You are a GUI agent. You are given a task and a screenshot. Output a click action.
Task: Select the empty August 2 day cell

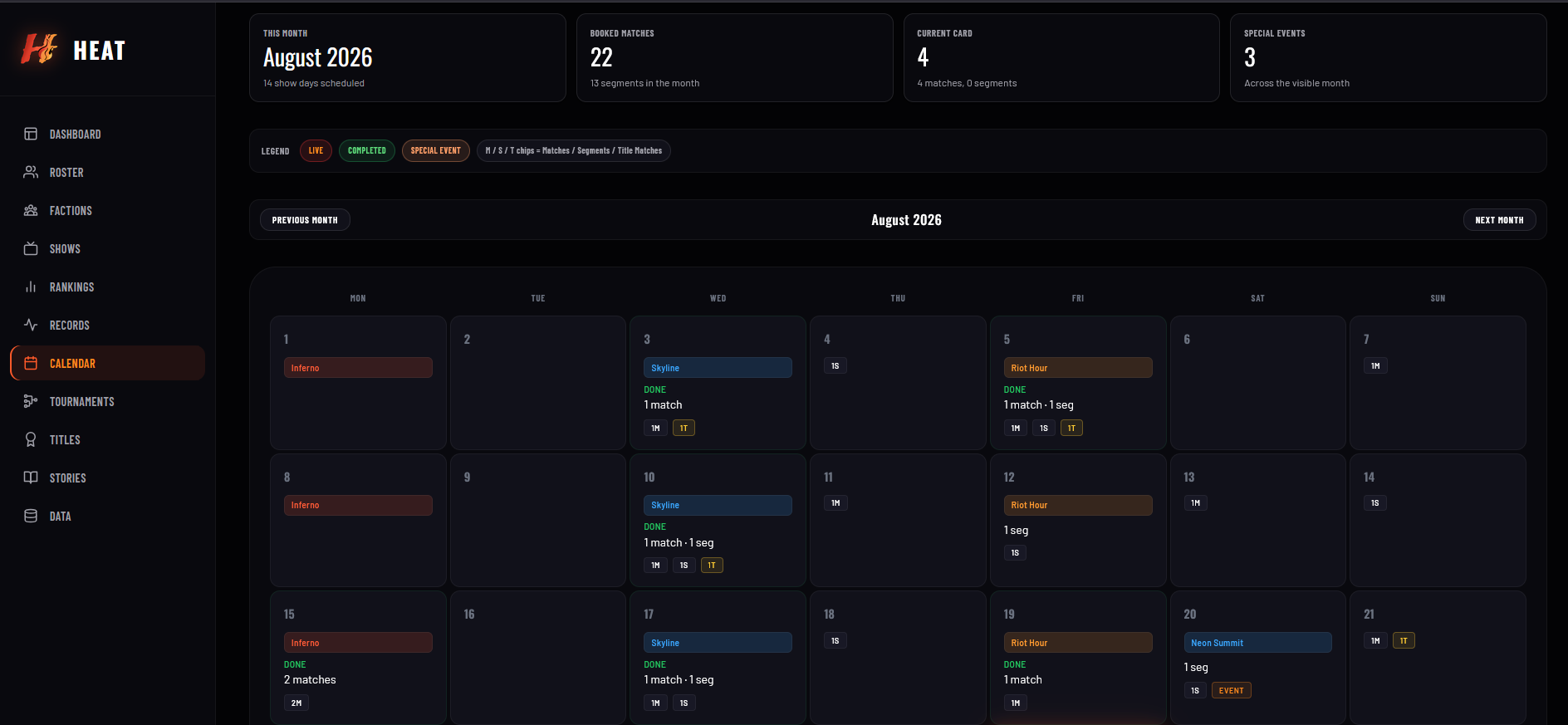pyautogui.click(x=537, y=383)
